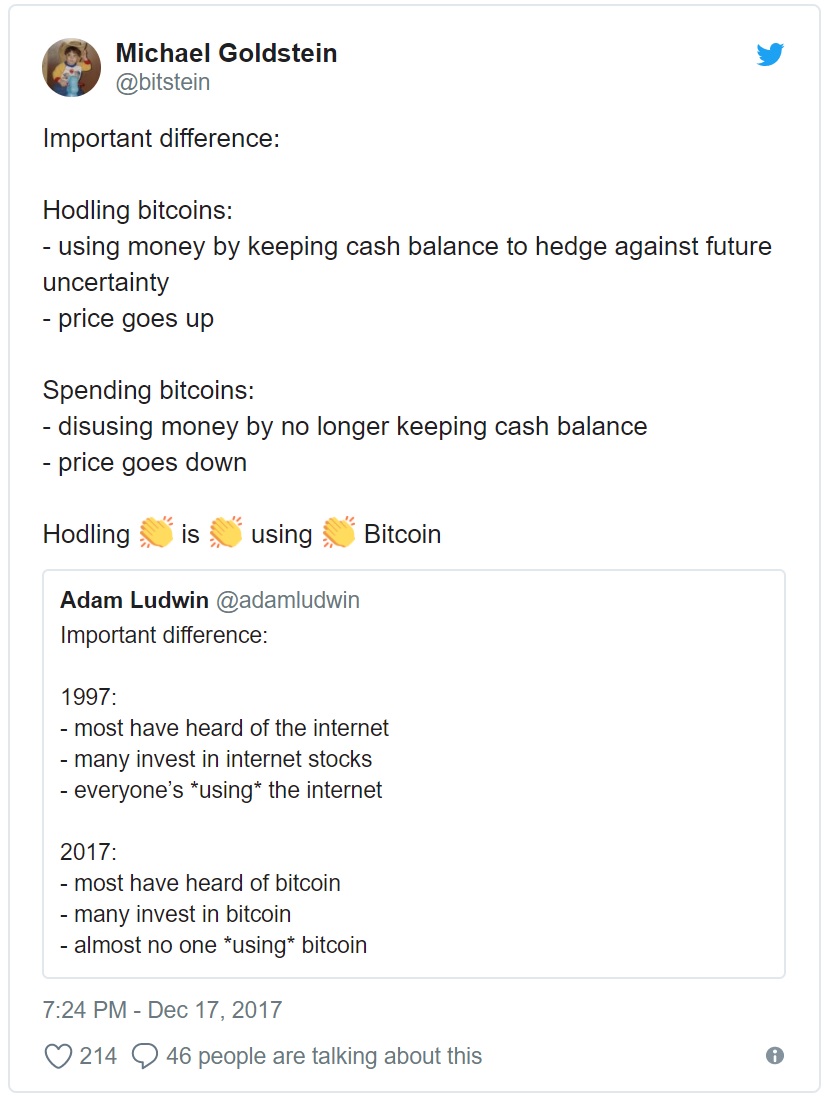Click the "Hodling bitcoins:" text line
Screen dimensions: 828x1100
point(138,210)
